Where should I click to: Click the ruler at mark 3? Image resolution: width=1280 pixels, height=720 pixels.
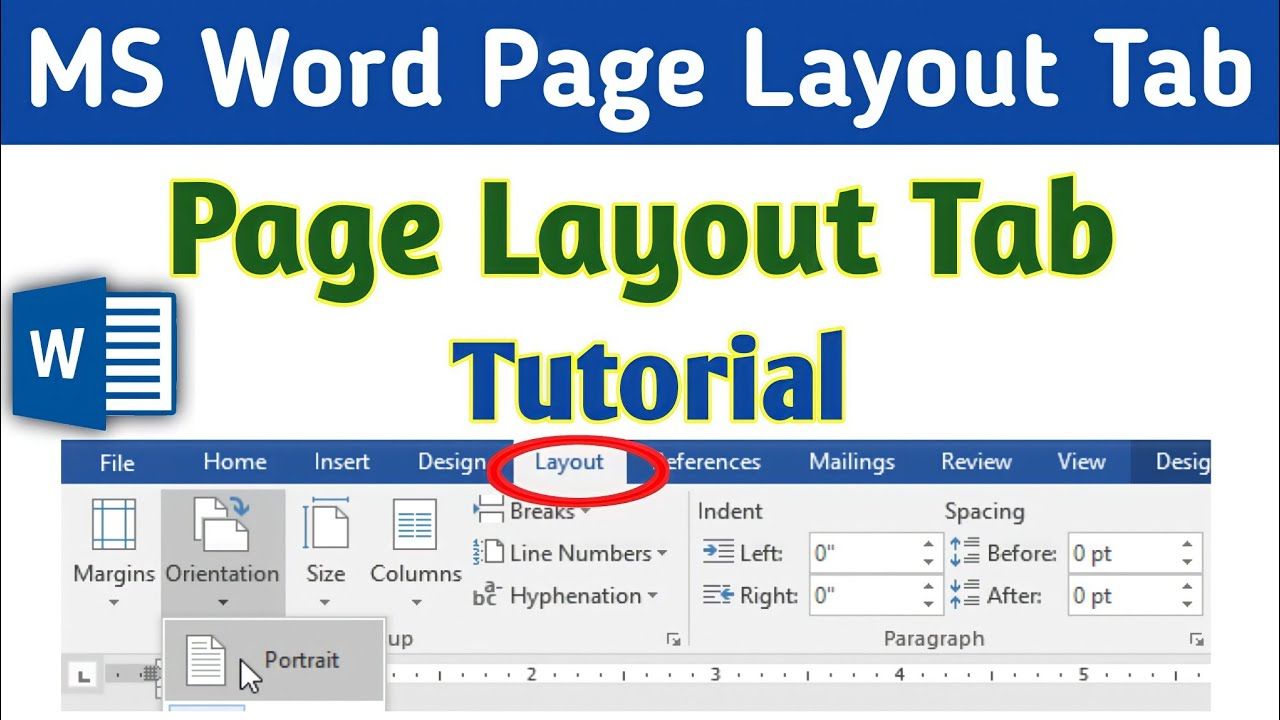[x=715, y=675]
